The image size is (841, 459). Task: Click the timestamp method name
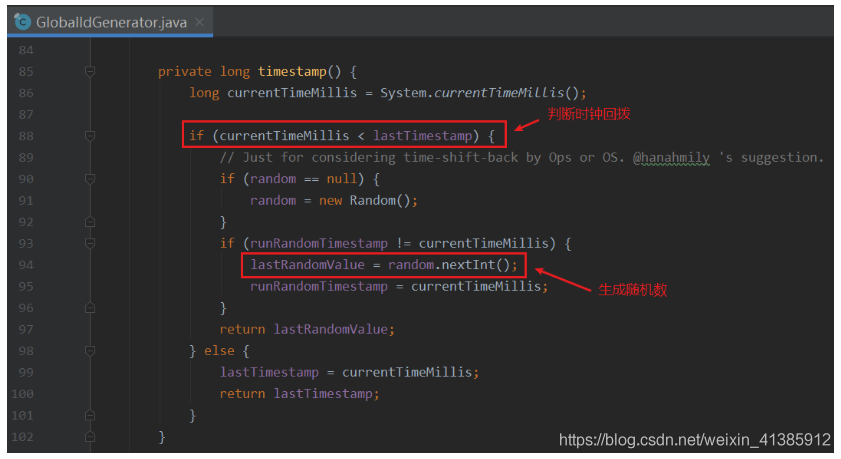pos(292,71)
